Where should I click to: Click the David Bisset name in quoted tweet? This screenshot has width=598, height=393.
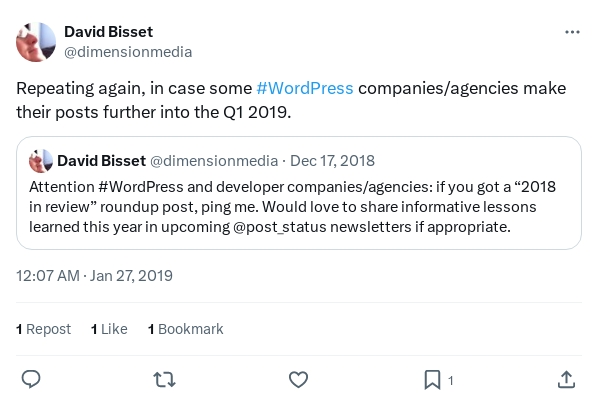pyautogui.click(x=101, y=161)
